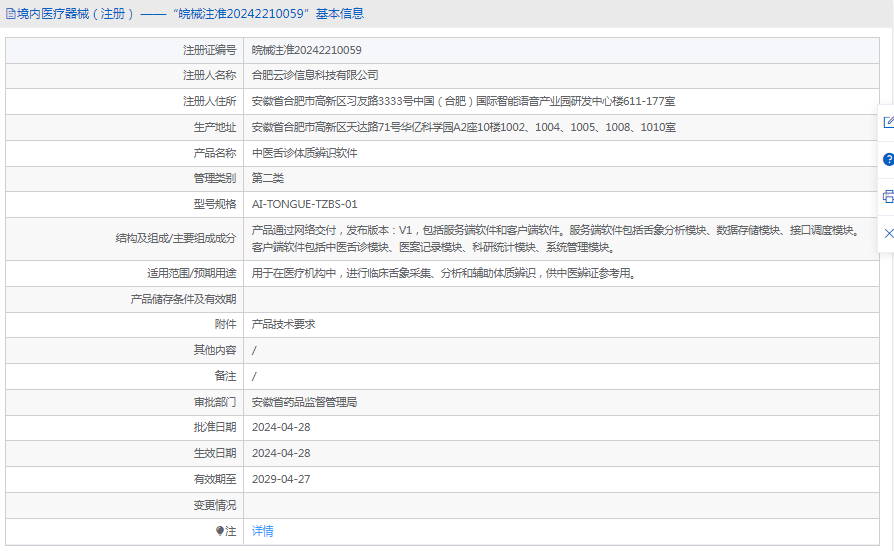This screenshot has width=894, height=551.
Task: Click the 注册人名称 label
Action: pyautogui.click(x=209, y=75)
